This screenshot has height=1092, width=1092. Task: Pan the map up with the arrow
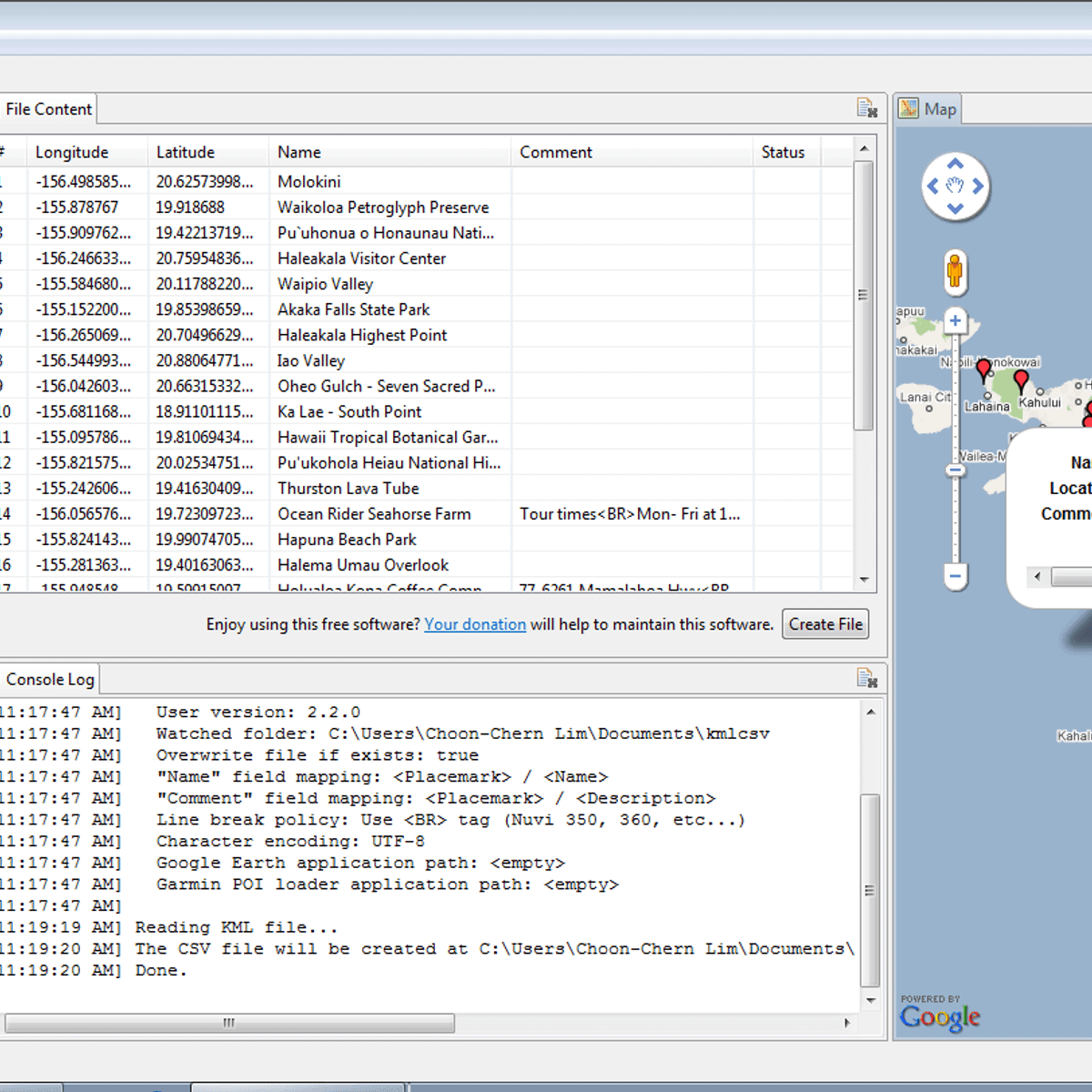pyautogui.click(x=955, y=165)
